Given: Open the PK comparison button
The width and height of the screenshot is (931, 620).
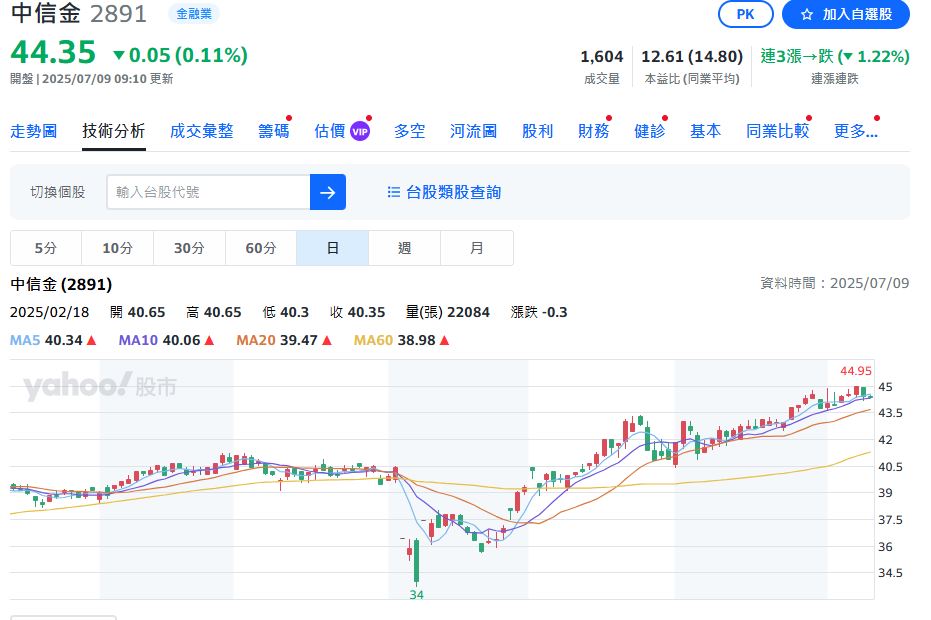Looking at the screenshot, I should point(745,14).
